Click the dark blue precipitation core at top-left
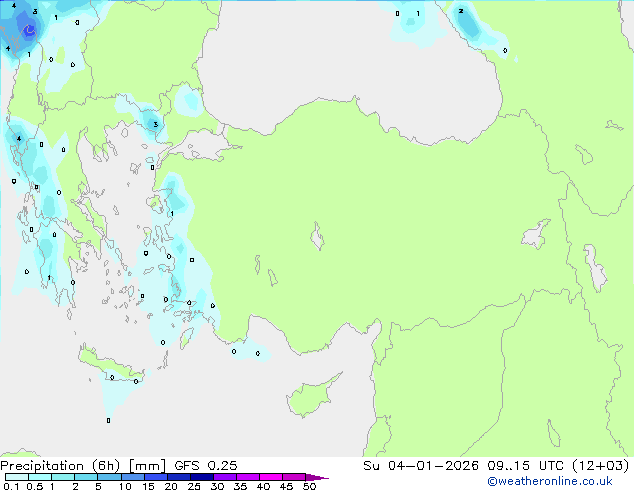Screen dimensions: 634x490 tap(29, 31)
